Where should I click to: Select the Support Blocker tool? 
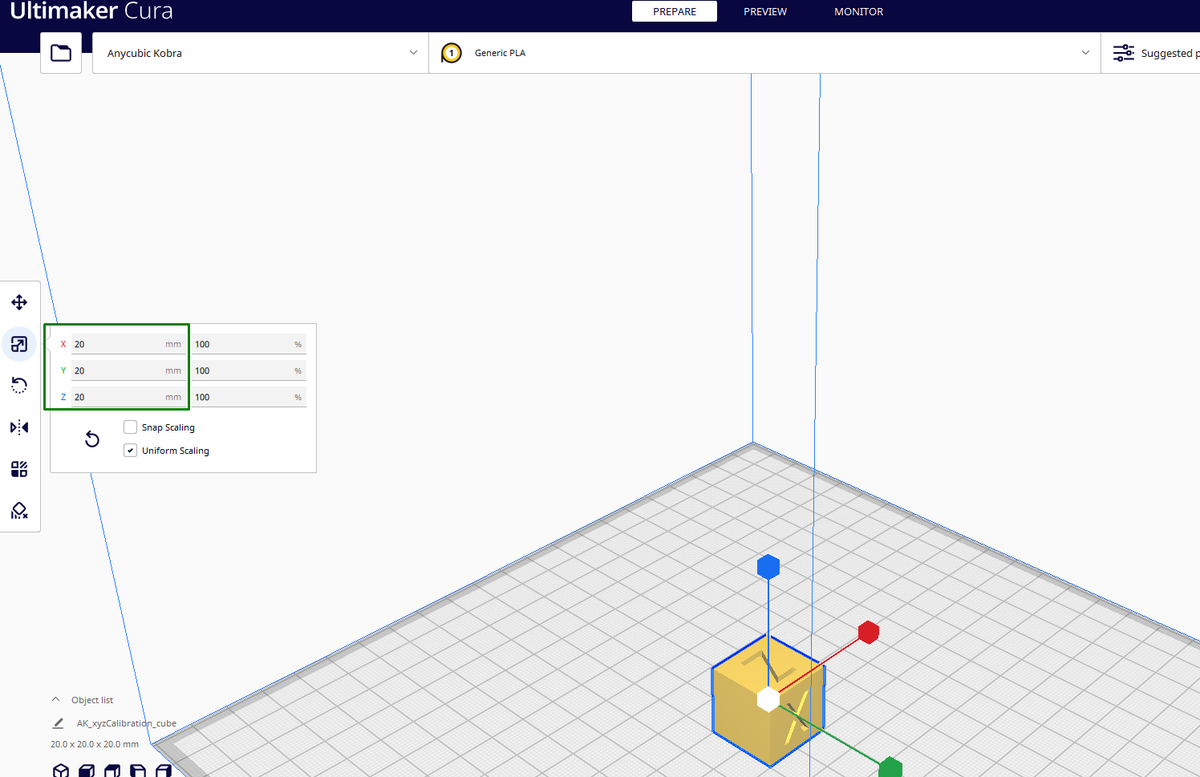[19, 511]
